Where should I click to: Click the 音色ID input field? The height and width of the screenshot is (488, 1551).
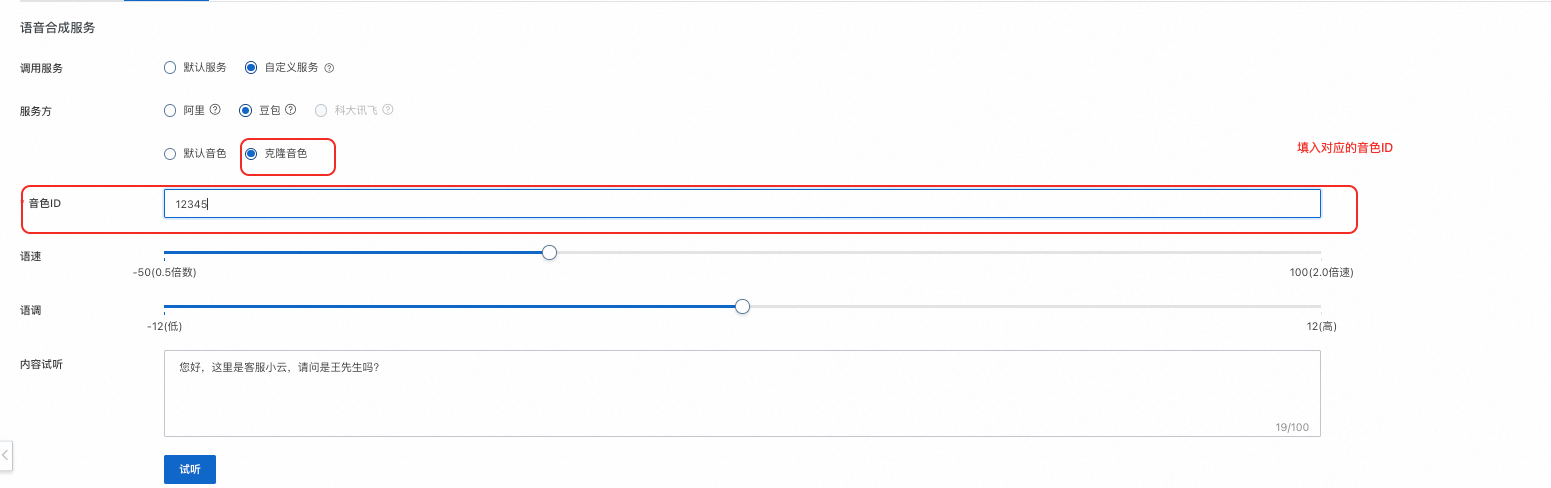click(x=742, y=204)
